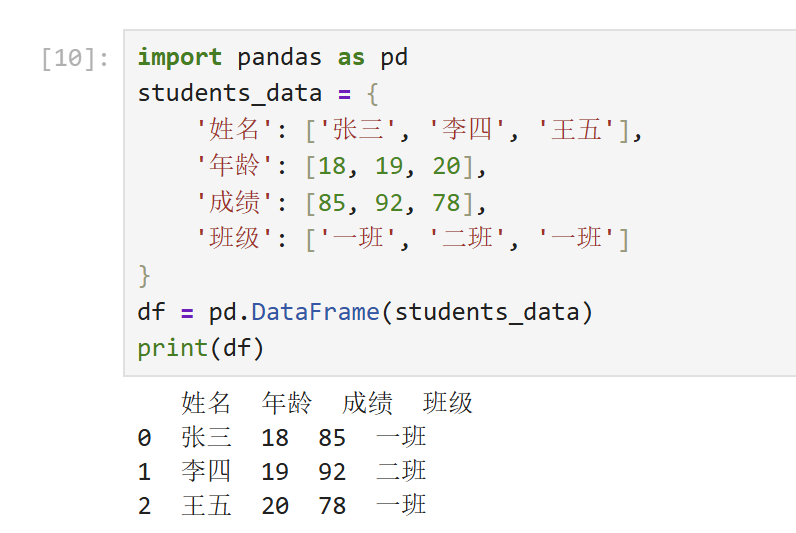Click score 78 in output row 2
Image resolution: width=796 pixels, height=533 pixels.
[332, 506]
